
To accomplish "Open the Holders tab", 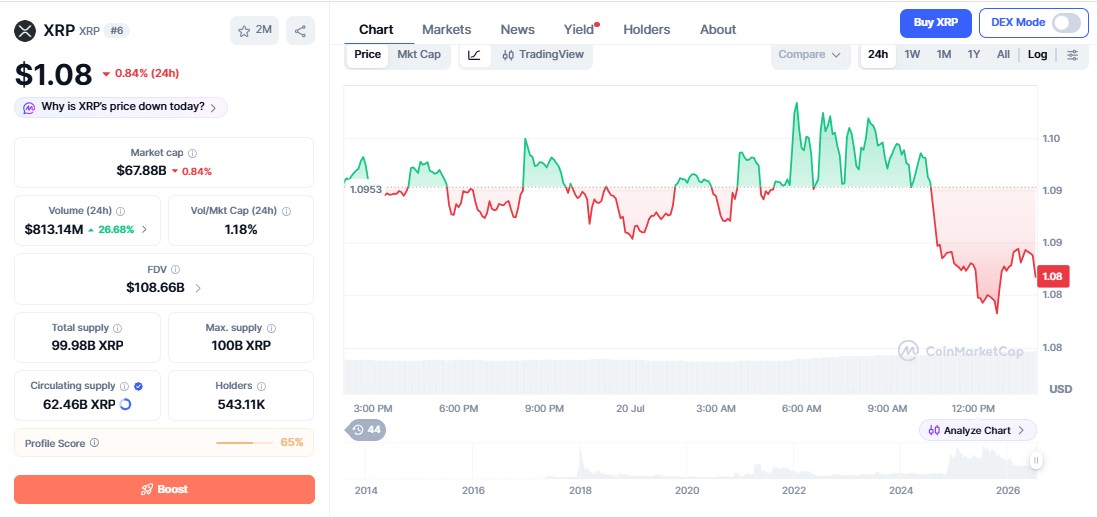I will tap(646, 29).
